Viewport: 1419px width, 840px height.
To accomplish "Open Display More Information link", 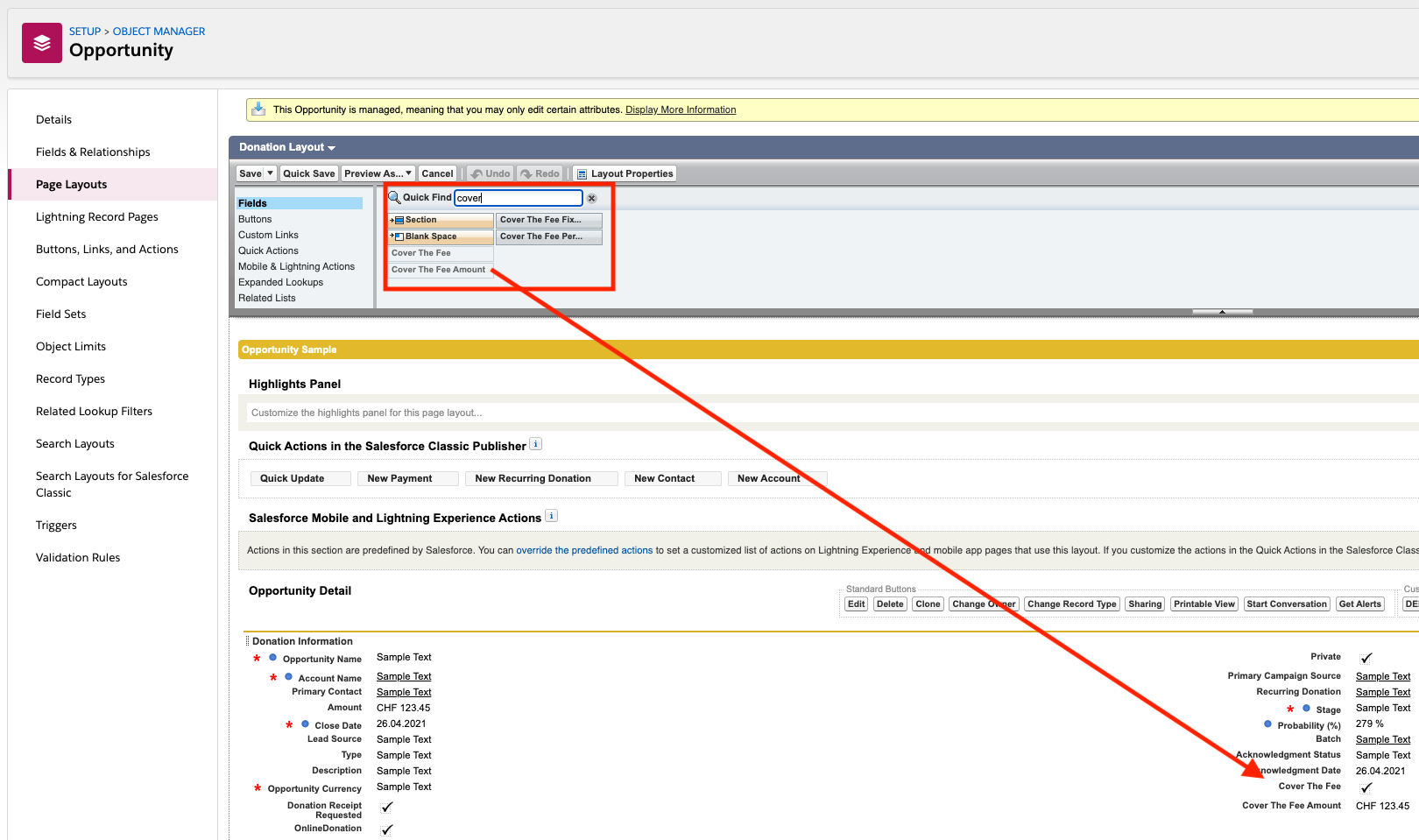I will click(681, 109).
